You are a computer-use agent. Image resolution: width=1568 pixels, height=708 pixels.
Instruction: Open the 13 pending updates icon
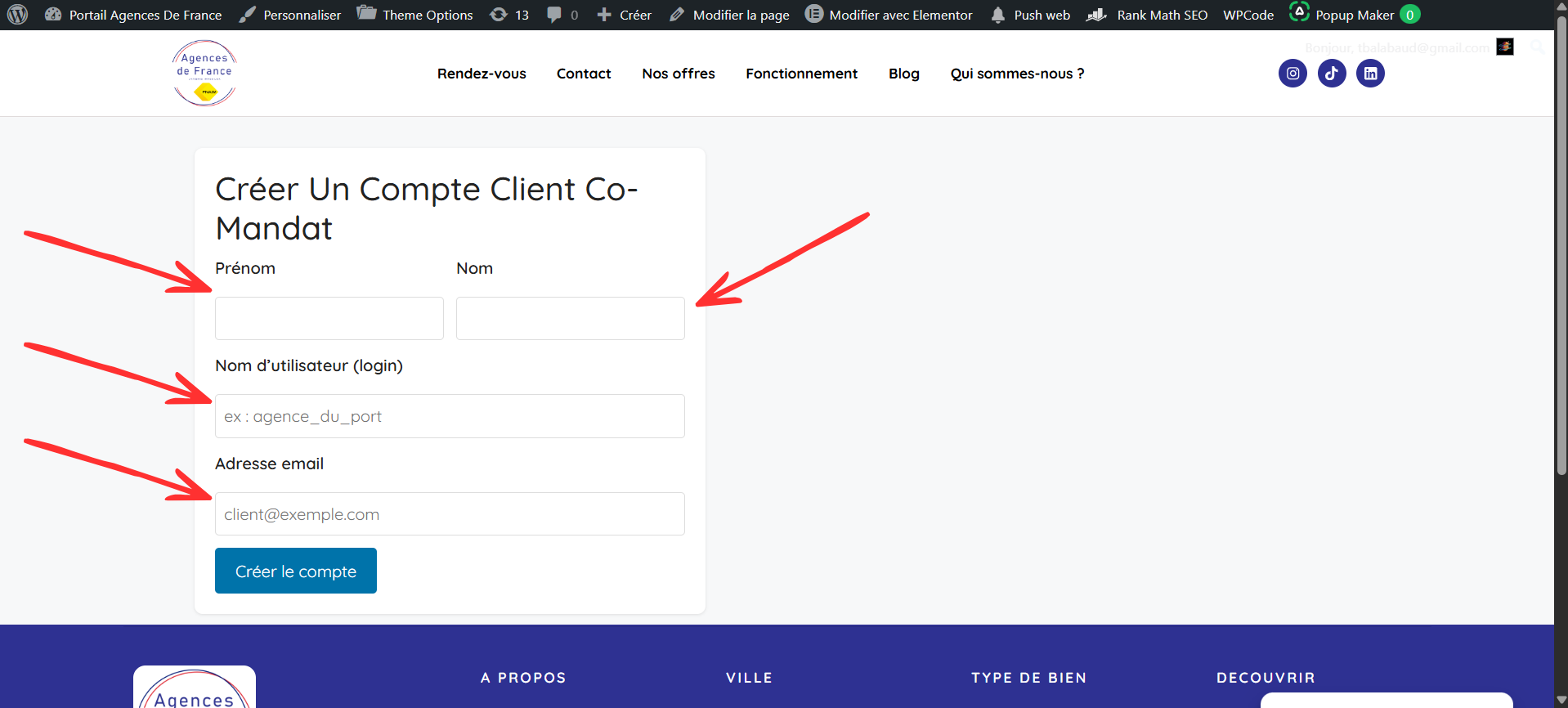[498, 15]
